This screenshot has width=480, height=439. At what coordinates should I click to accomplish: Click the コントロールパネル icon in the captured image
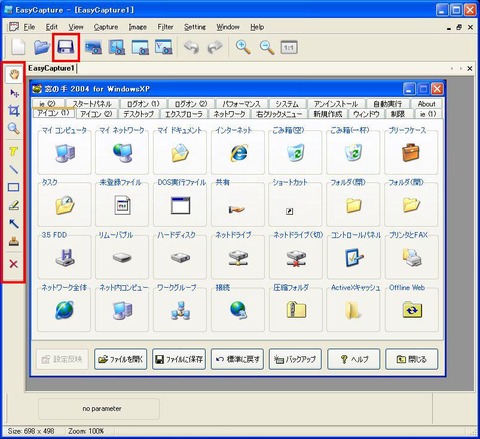pos(354,258)
